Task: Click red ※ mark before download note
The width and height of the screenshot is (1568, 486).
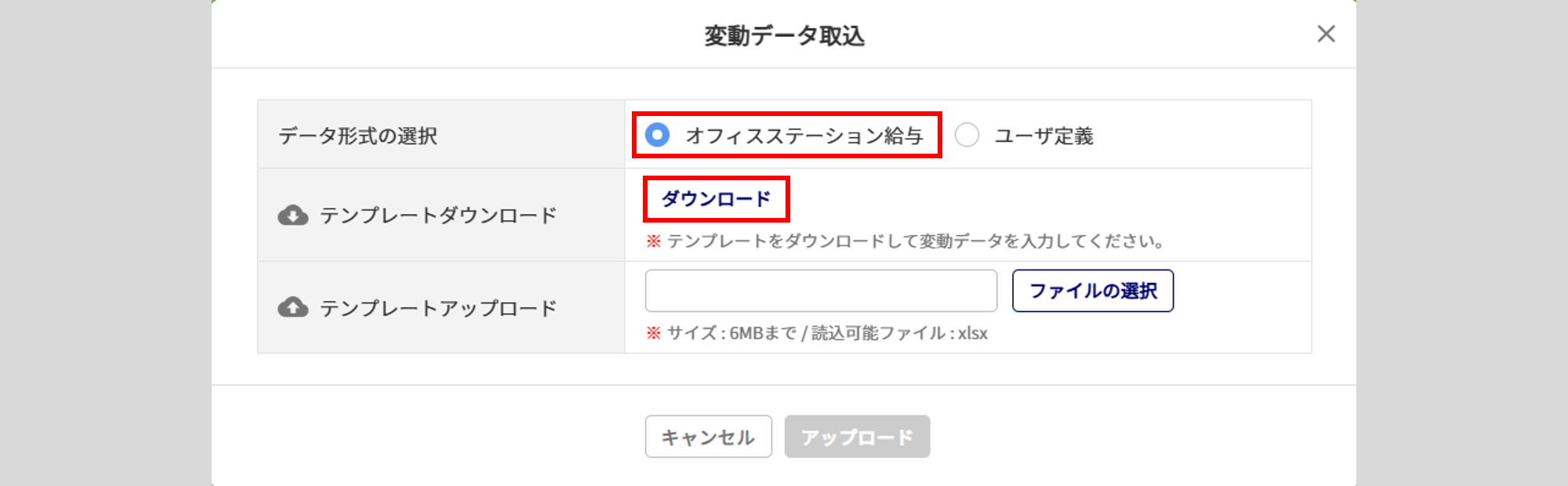Action: (x=653, y=241)
